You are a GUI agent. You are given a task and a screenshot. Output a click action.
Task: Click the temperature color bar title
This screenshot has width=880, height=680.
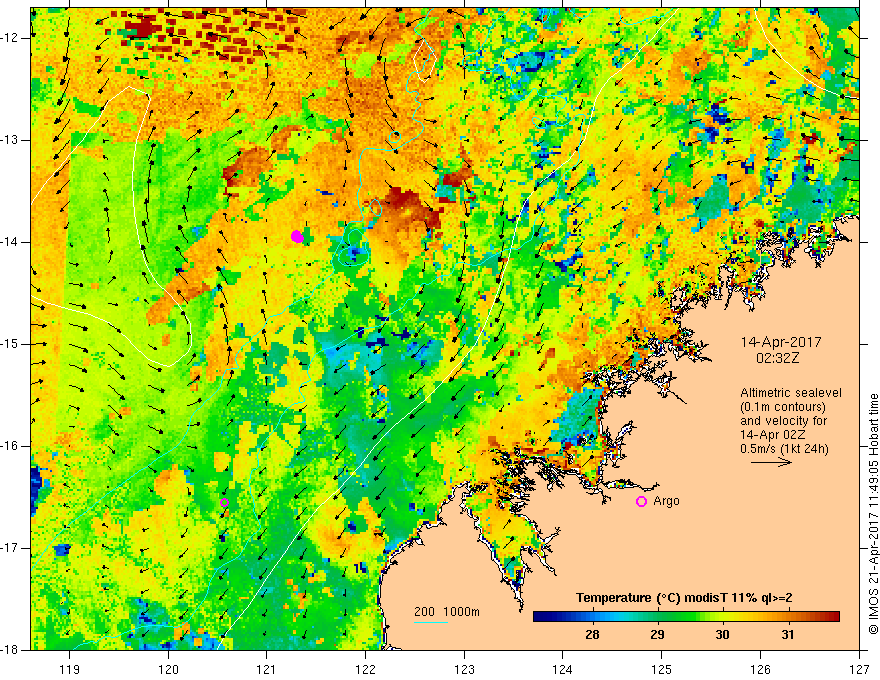684,598
